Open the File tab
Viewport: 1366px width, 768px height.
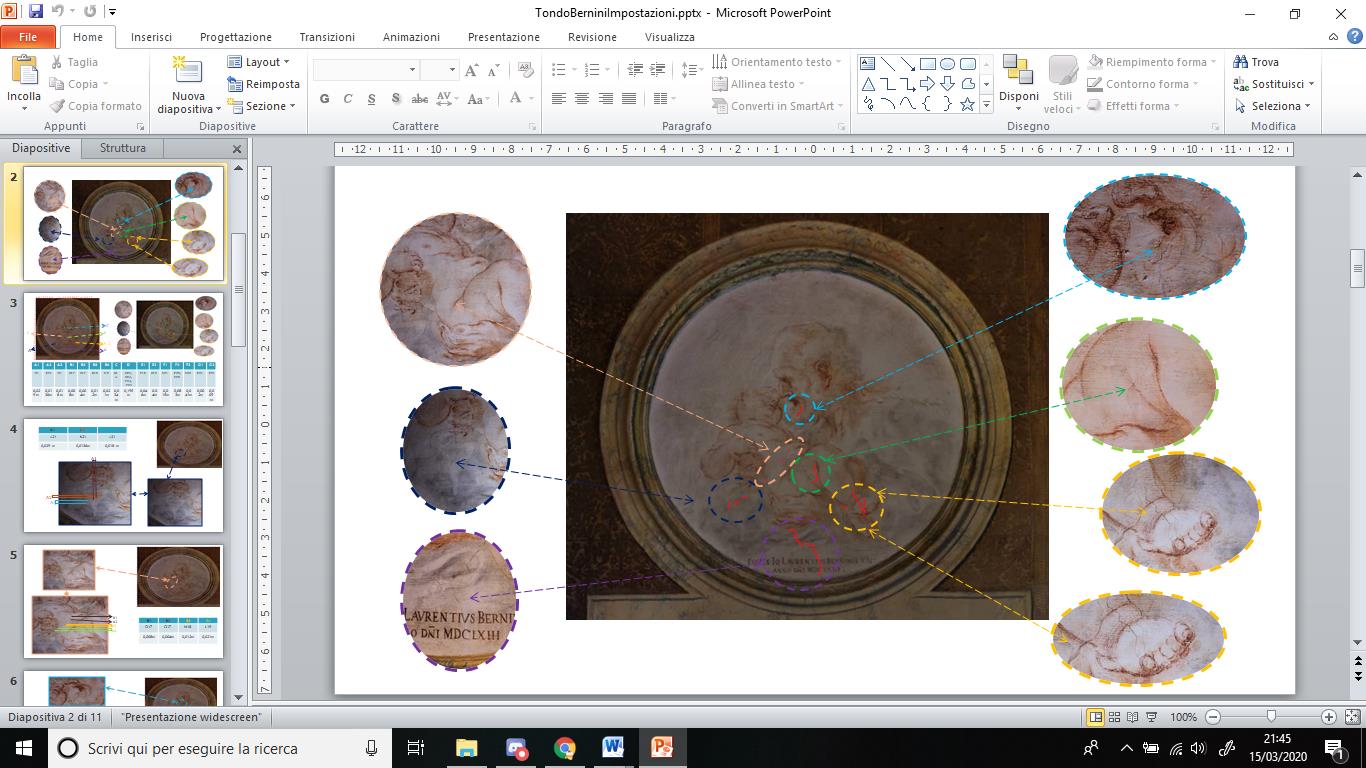point(28,37)
